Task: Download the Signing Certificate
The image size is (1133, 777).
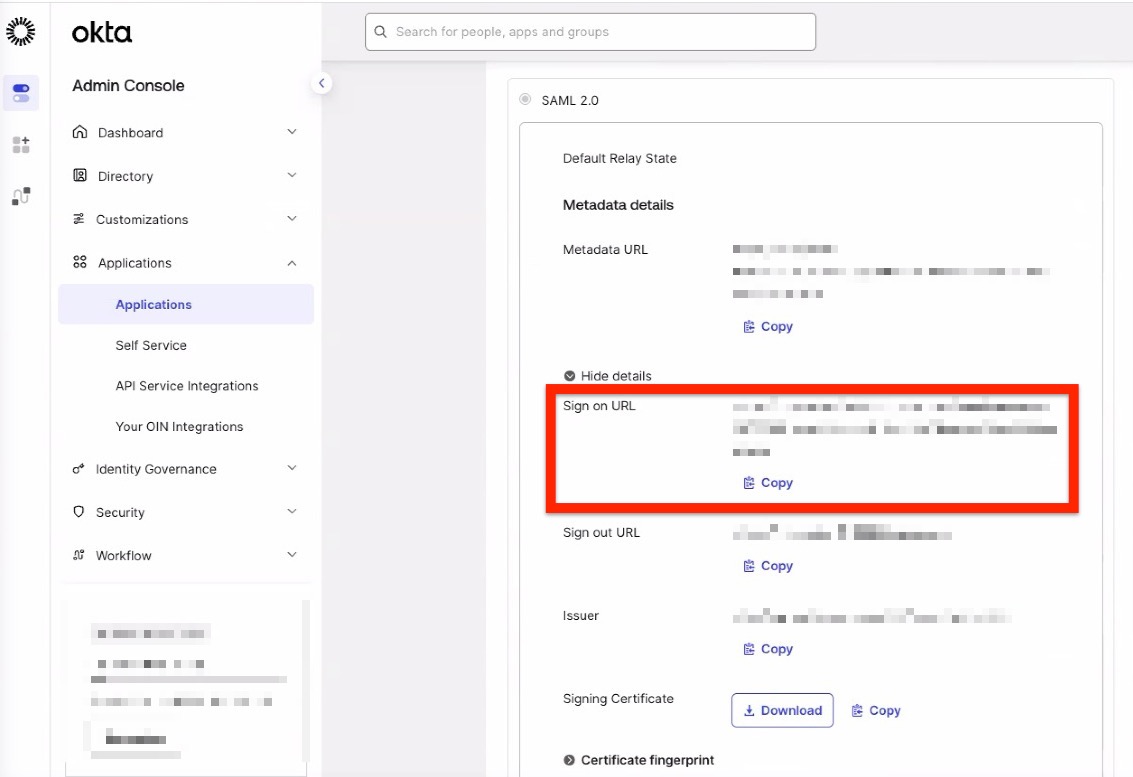Action: 783,711
